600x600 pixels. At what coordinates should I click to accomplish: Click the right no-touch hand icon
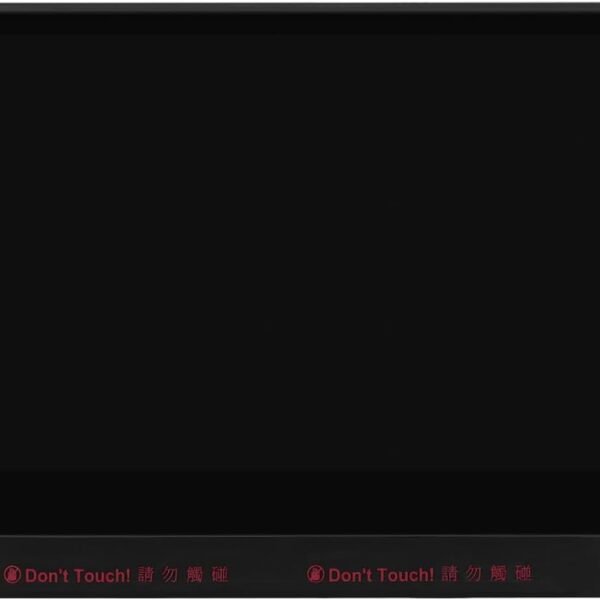click(316, 574)
